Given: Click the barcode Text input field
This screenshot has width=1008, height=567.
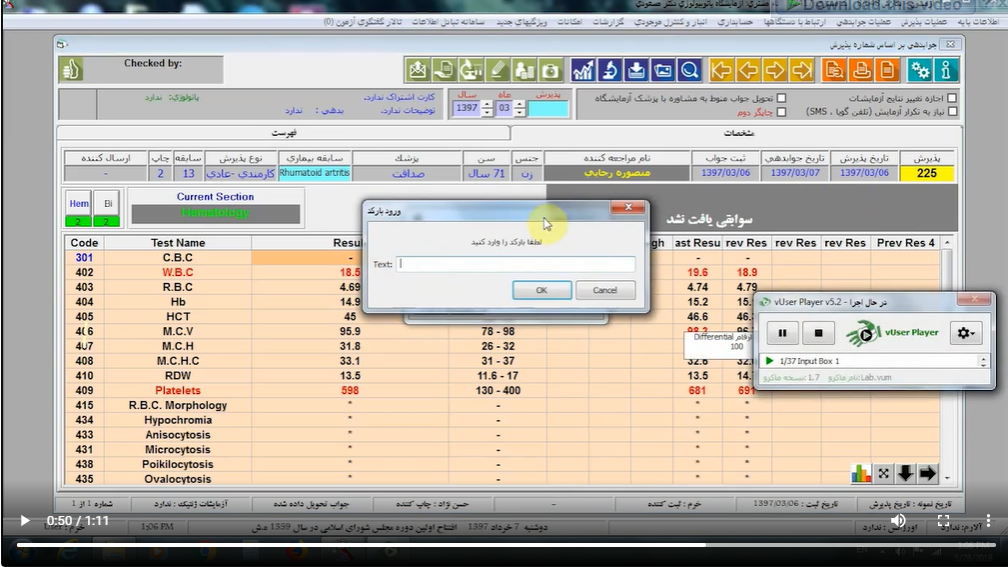Looking at the screenshot, I should [x=516, y=264].
